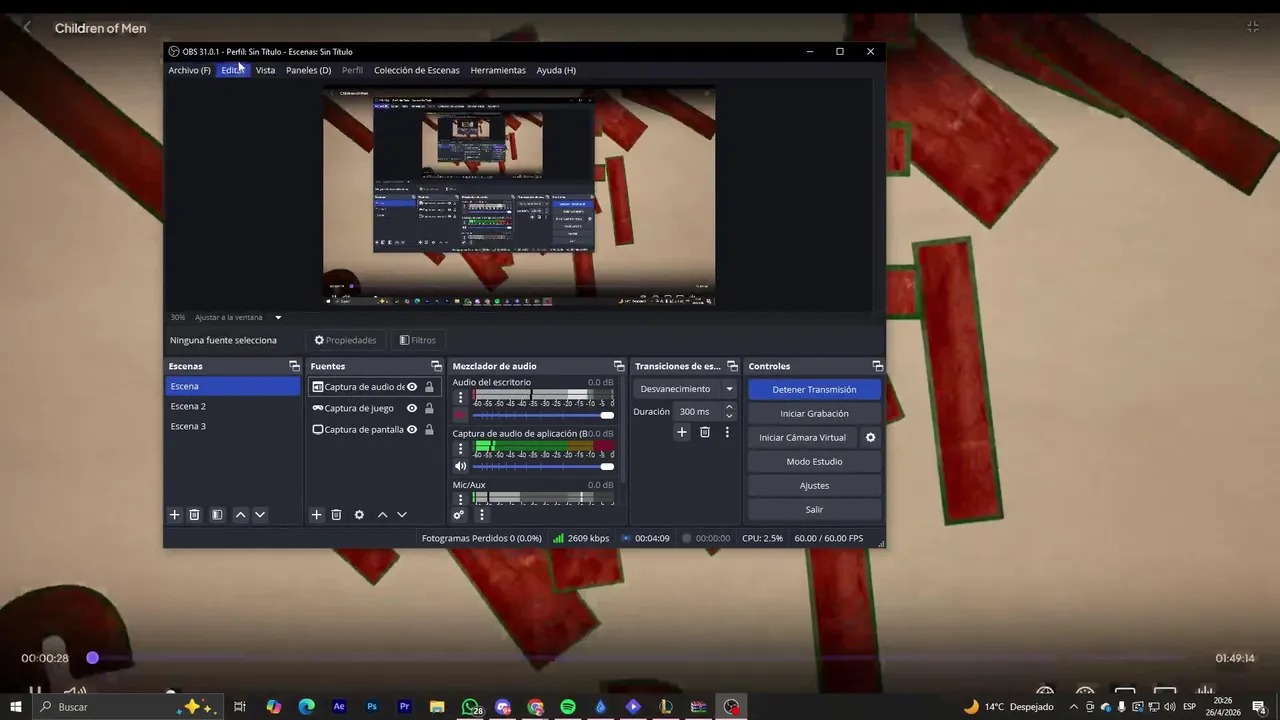The width and height of the screenshot is (1280, 720).
Task: Open Editar menu
Action: pos(232,70)
